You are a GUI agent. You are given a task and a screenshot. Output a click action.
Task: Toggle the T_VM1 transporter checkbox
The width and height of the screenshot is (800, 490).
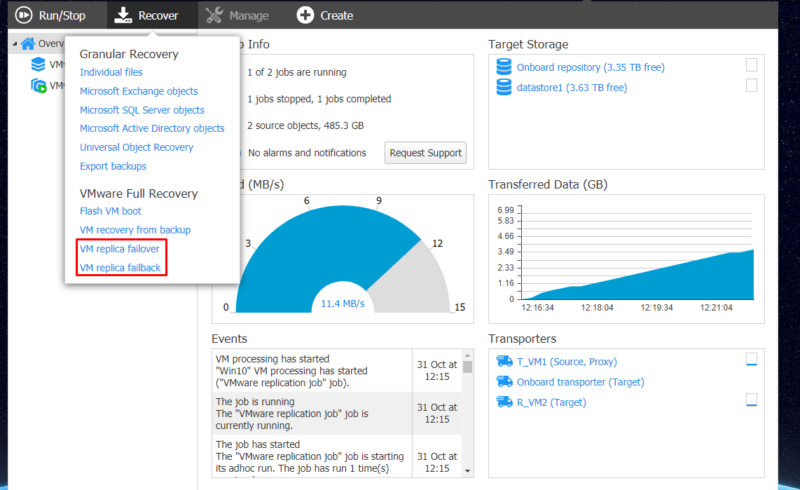coord(752,359)
